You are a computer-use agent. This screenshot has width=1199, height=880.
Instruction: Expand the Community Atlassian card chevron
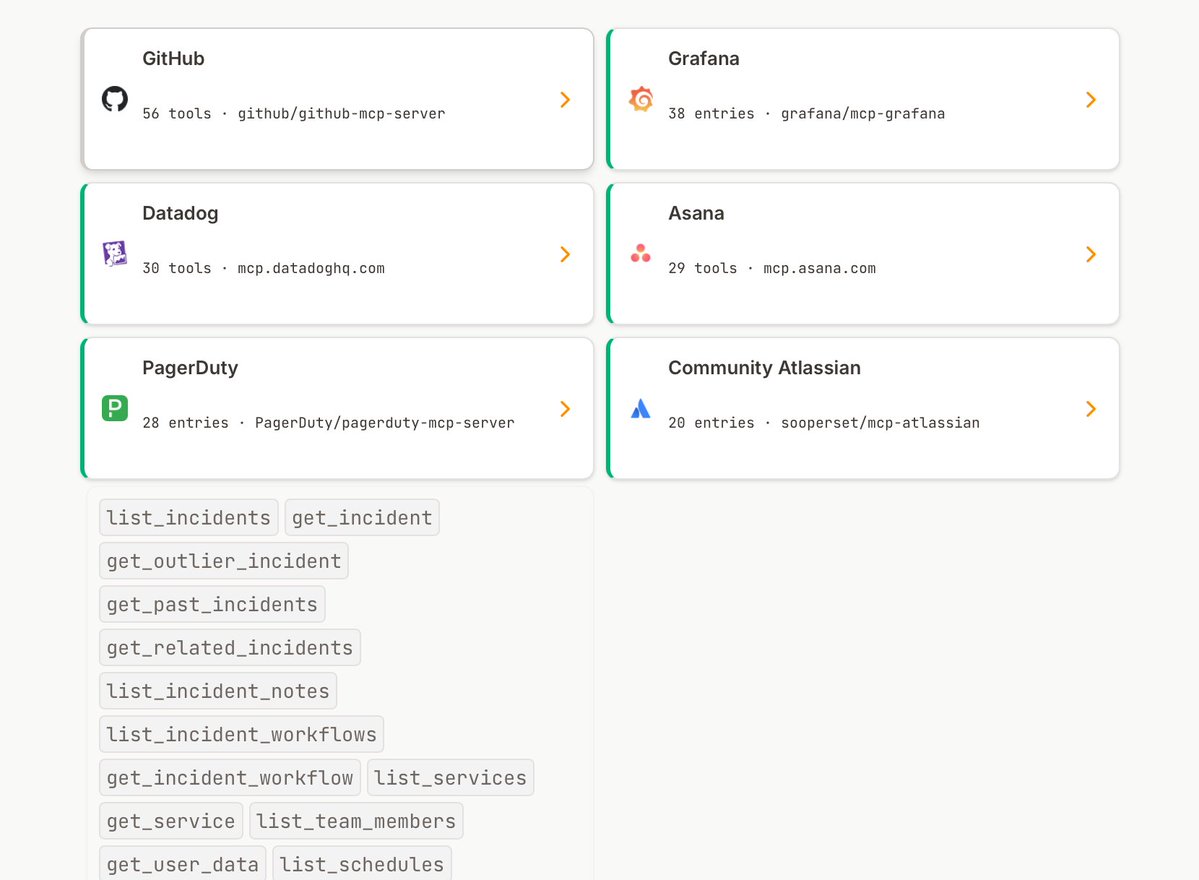click(1091, 408)
